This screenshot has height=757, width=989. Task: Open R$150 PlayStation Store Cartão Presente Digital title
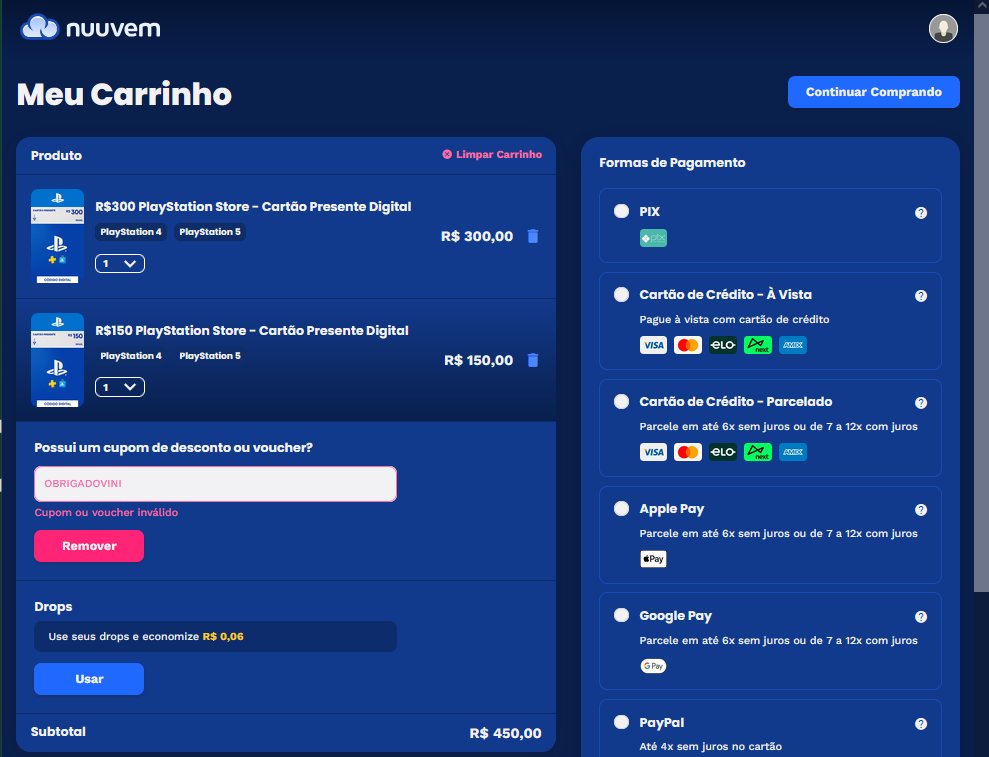(252, 331)
